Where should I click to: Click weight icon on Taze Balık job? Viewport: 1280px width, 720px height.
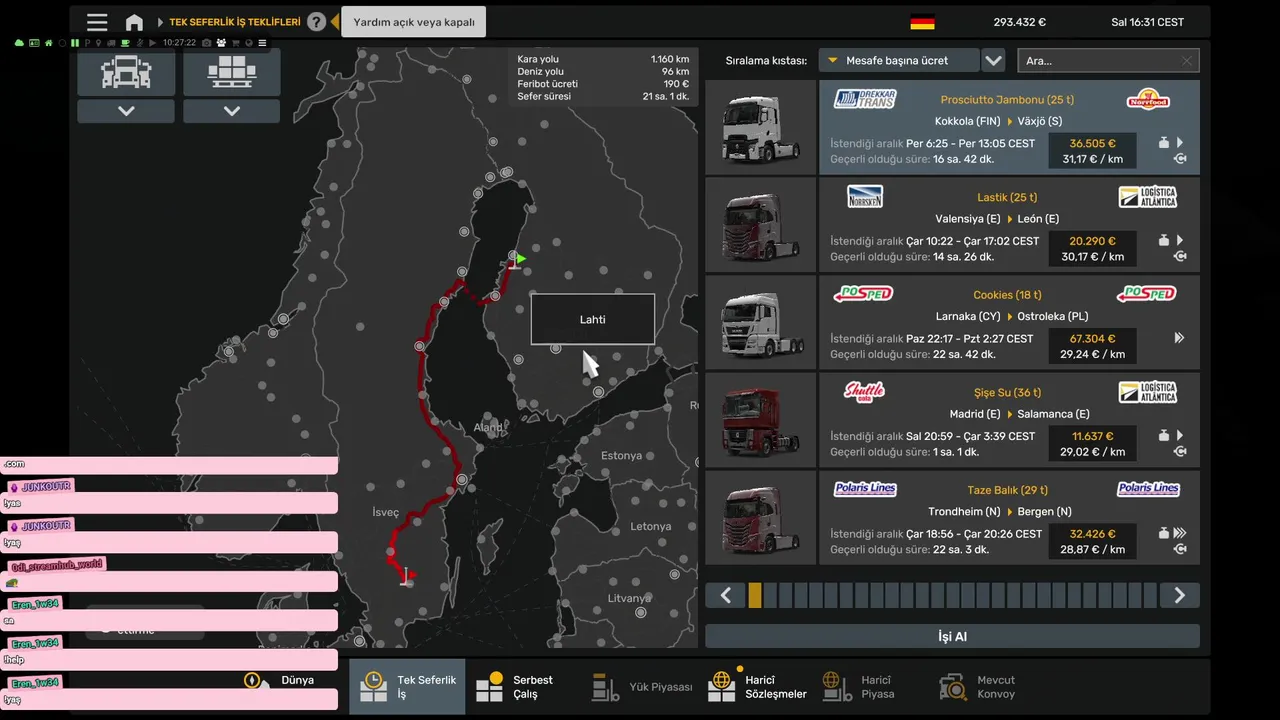[x=1164, y=533]
